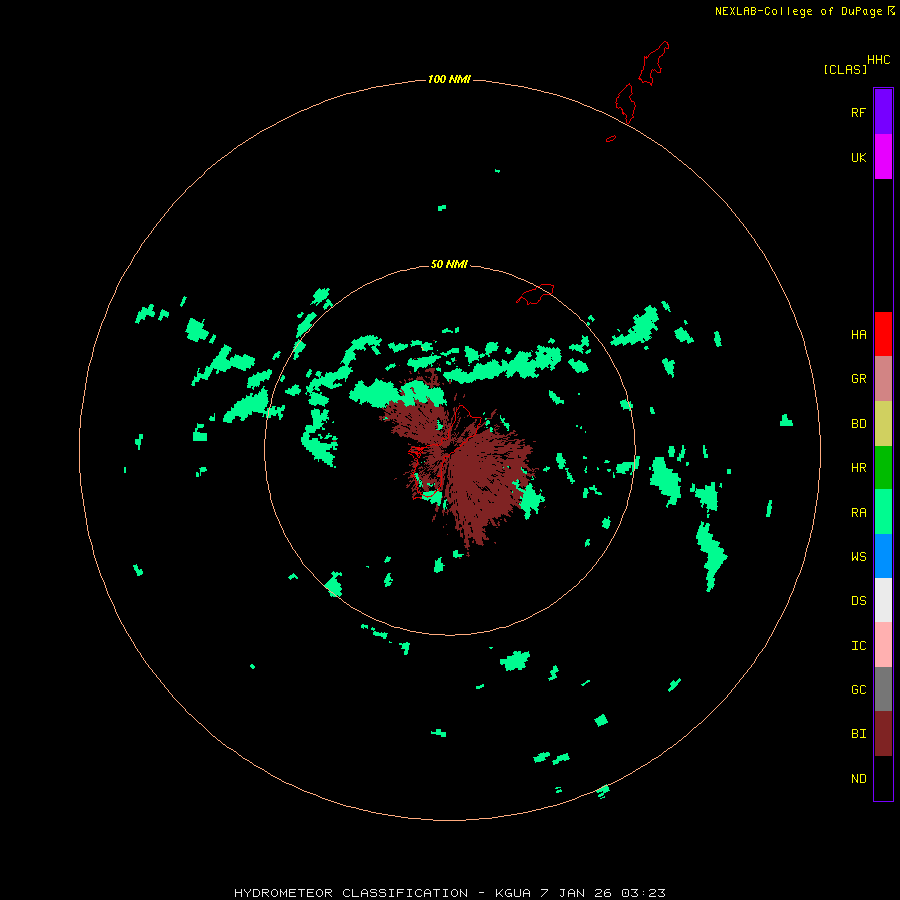Click the HA red legend swatch
Screen dimensions: 900x900
point(883,334)
